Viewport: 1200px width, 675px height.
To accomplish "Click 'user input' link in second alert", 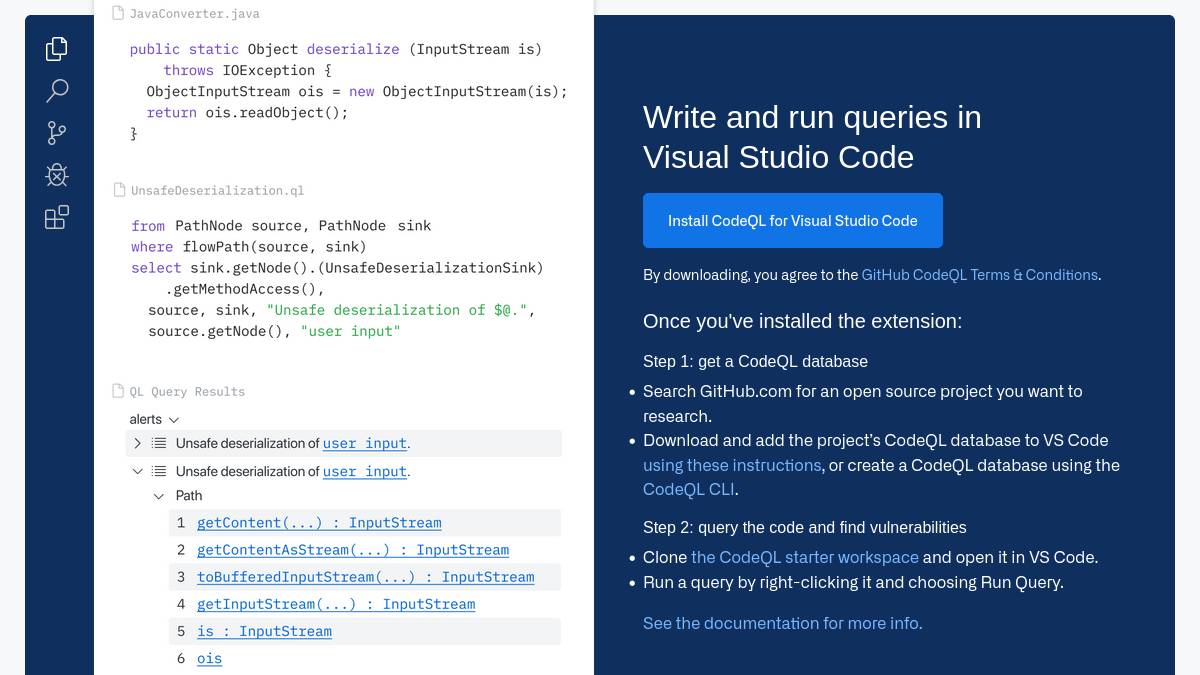I will (365, 471).
